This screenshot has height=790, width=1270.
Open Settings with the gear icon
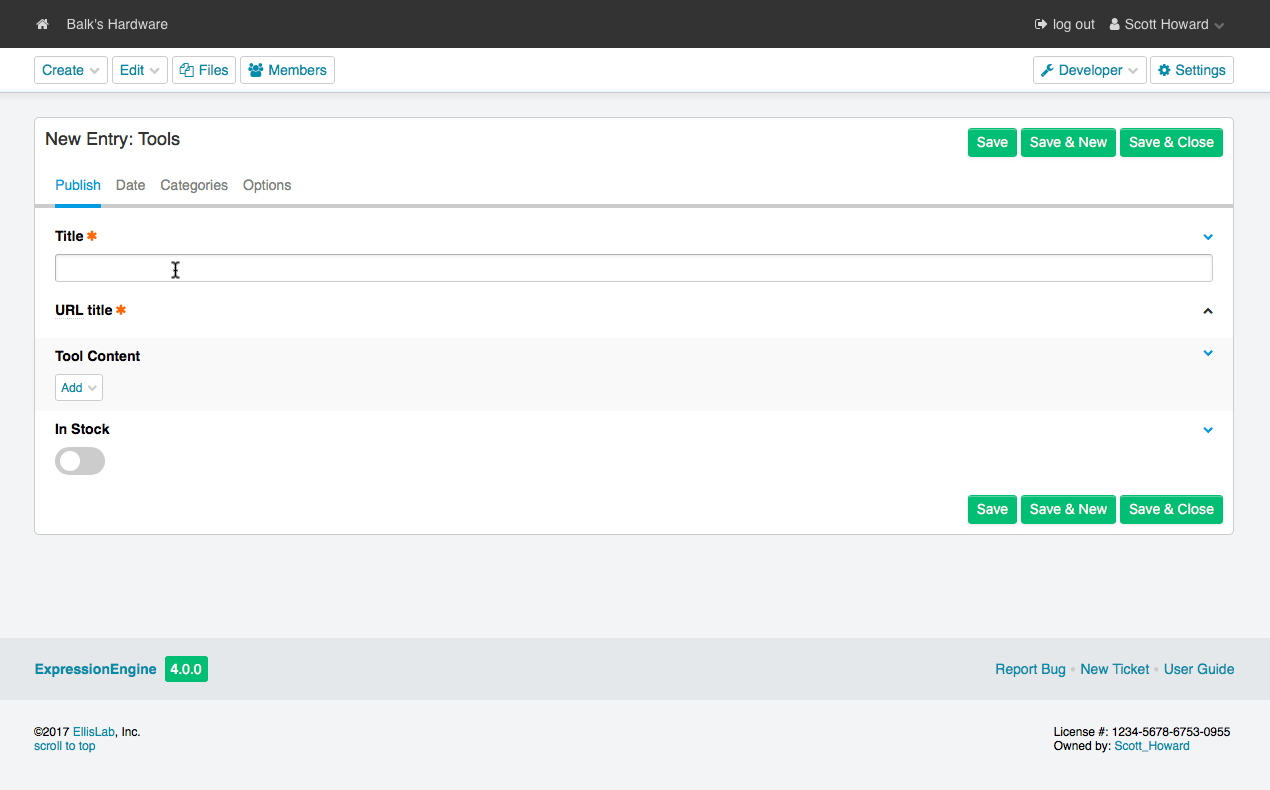coord(1191,70)
